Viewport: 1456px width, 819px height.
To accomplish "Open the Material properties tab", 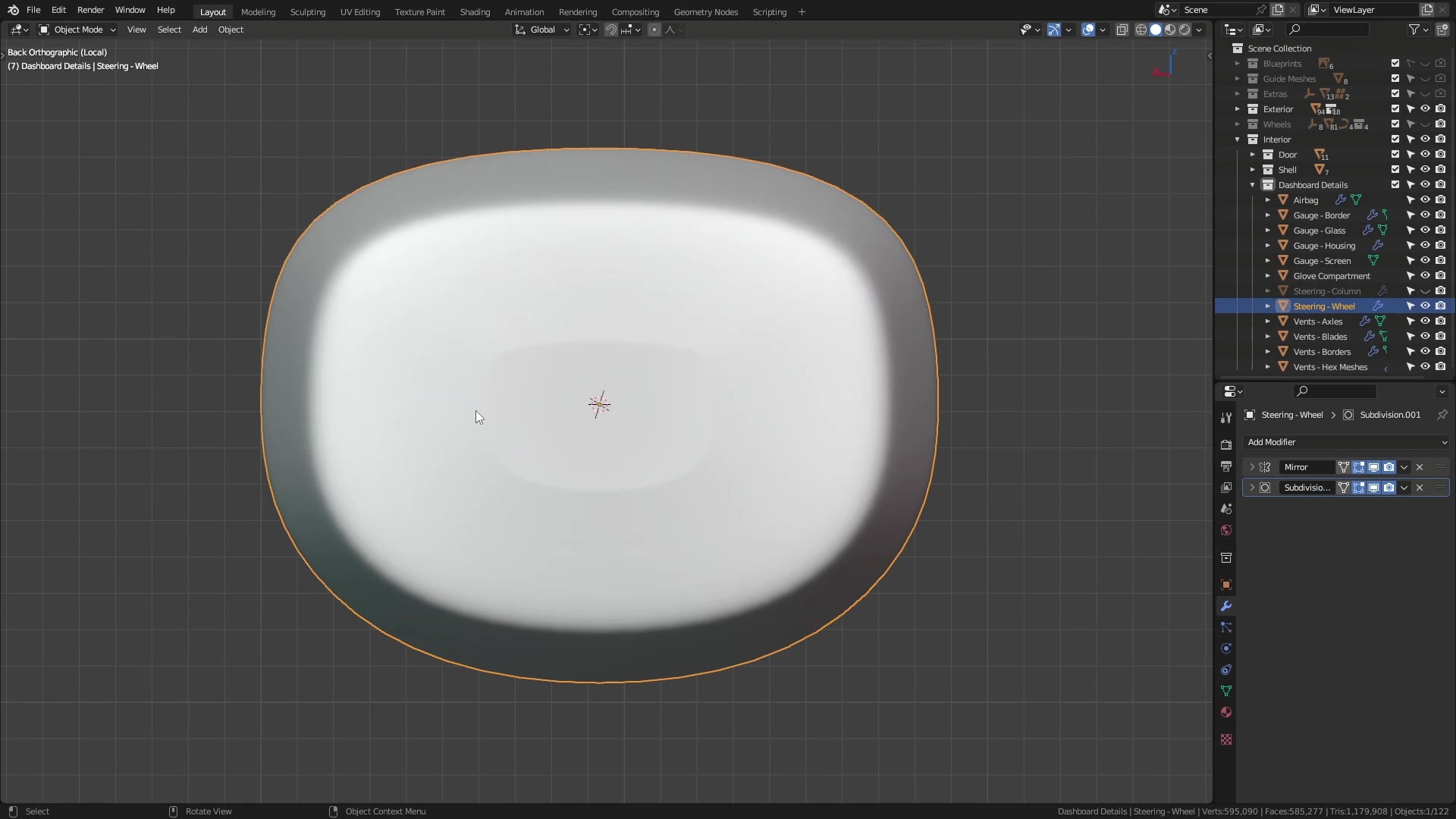I will click(1226, 712).
